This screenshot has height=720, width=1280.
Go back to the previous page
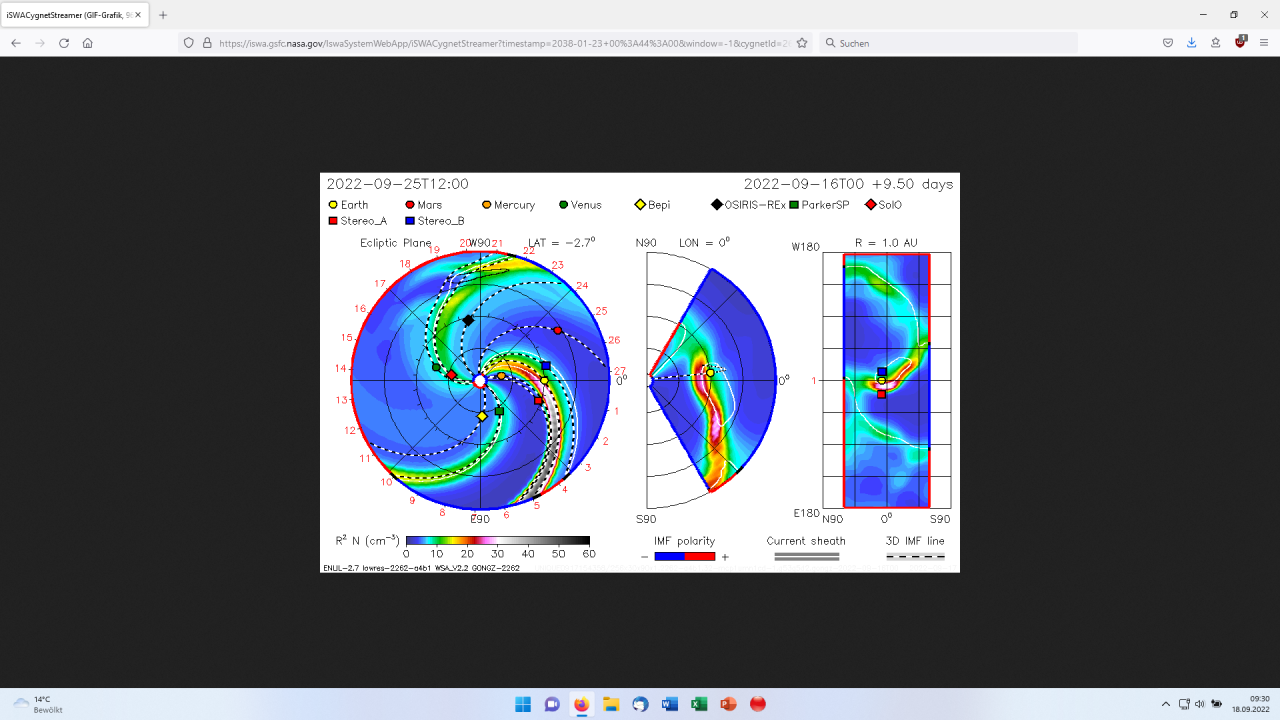tap(16, 43)
